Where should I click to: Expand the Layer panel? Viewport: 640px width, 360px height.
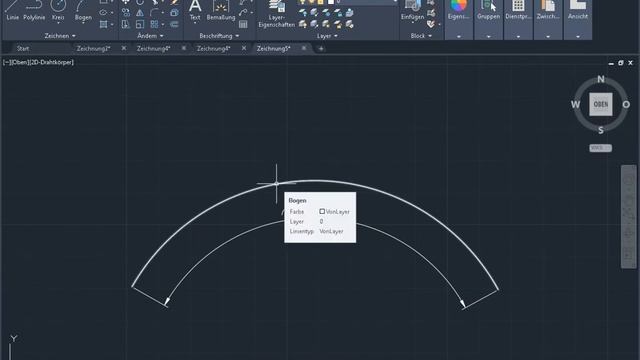coord(327,36)
